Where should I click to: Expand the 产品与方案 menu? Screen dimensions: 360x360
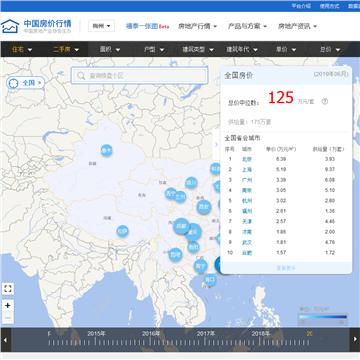[x=247, y=26]
